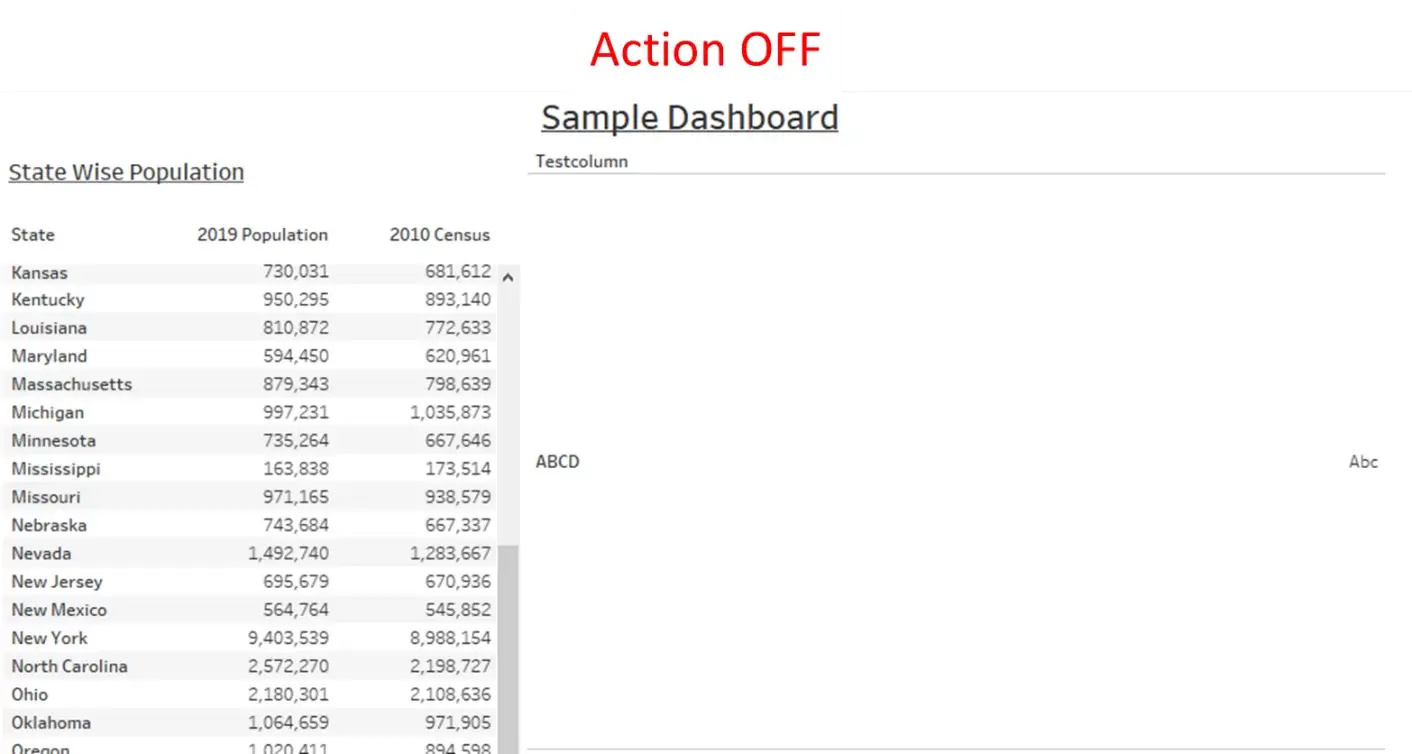Image resolution: width=1412 pixels, height=754 pixels.
Task: Click the Sample Dashboard title
Action: tap(690, 118)
